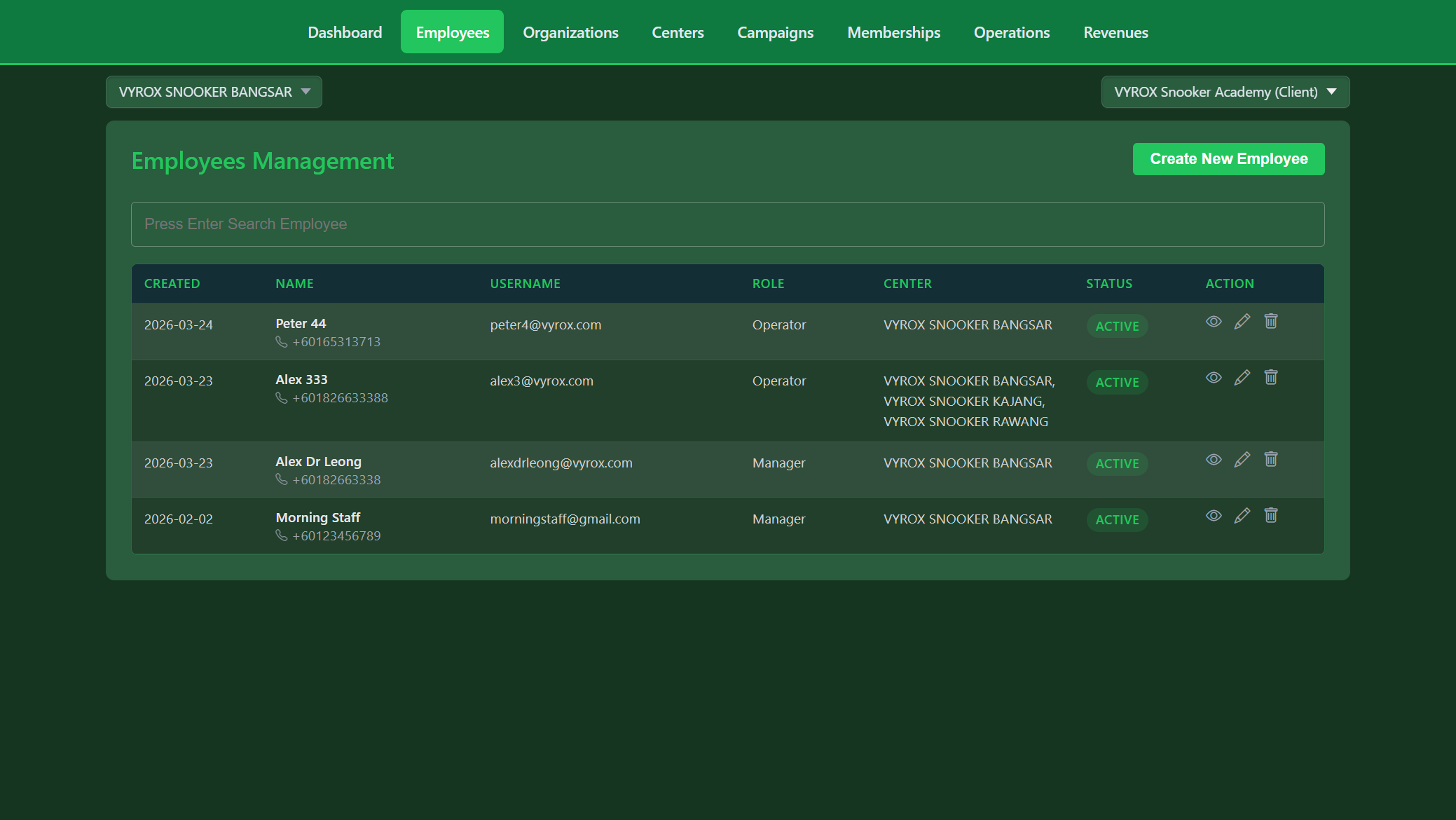Viewport: 1456px width, 820px height.
Task: Click phone icon beside +60182663338
Action: point(282,479)
